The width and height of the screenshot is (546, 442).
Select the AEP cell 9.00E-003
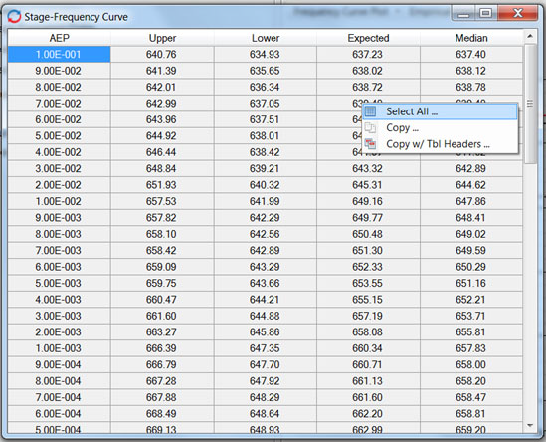coord(59,218)
